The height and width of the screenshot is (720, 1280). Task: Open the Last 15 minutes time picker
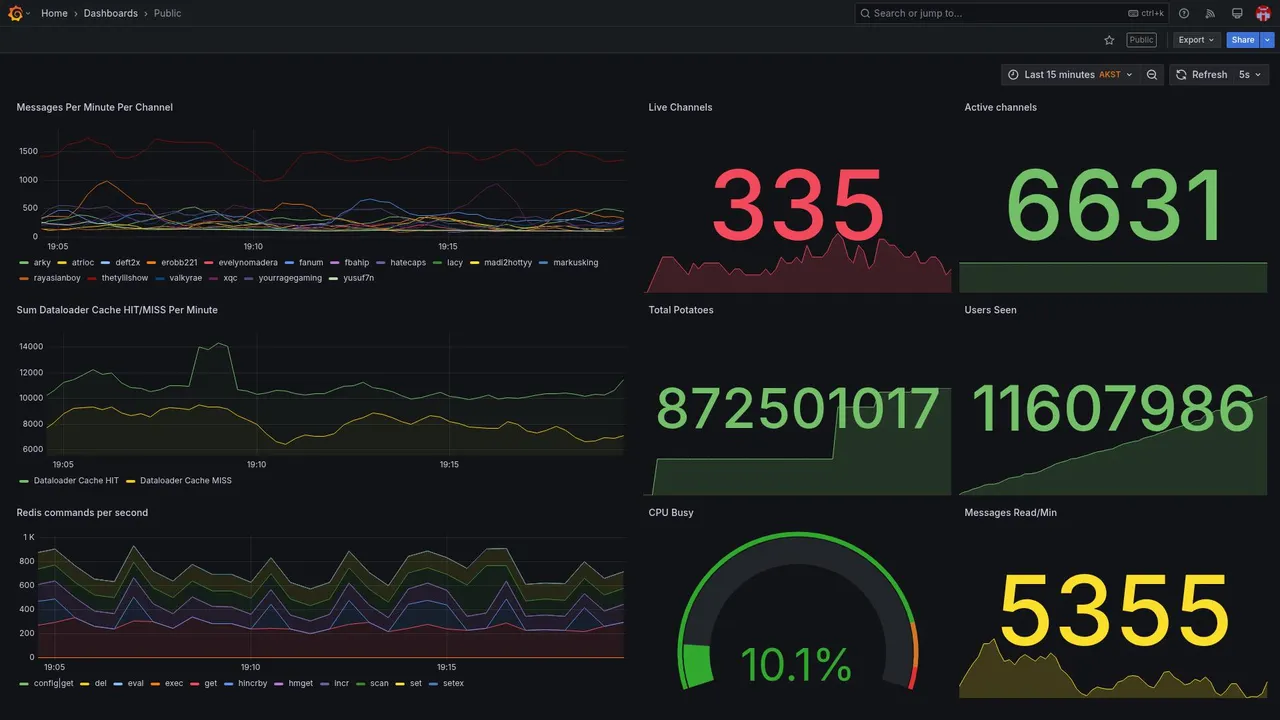[x=1070, y=75]
